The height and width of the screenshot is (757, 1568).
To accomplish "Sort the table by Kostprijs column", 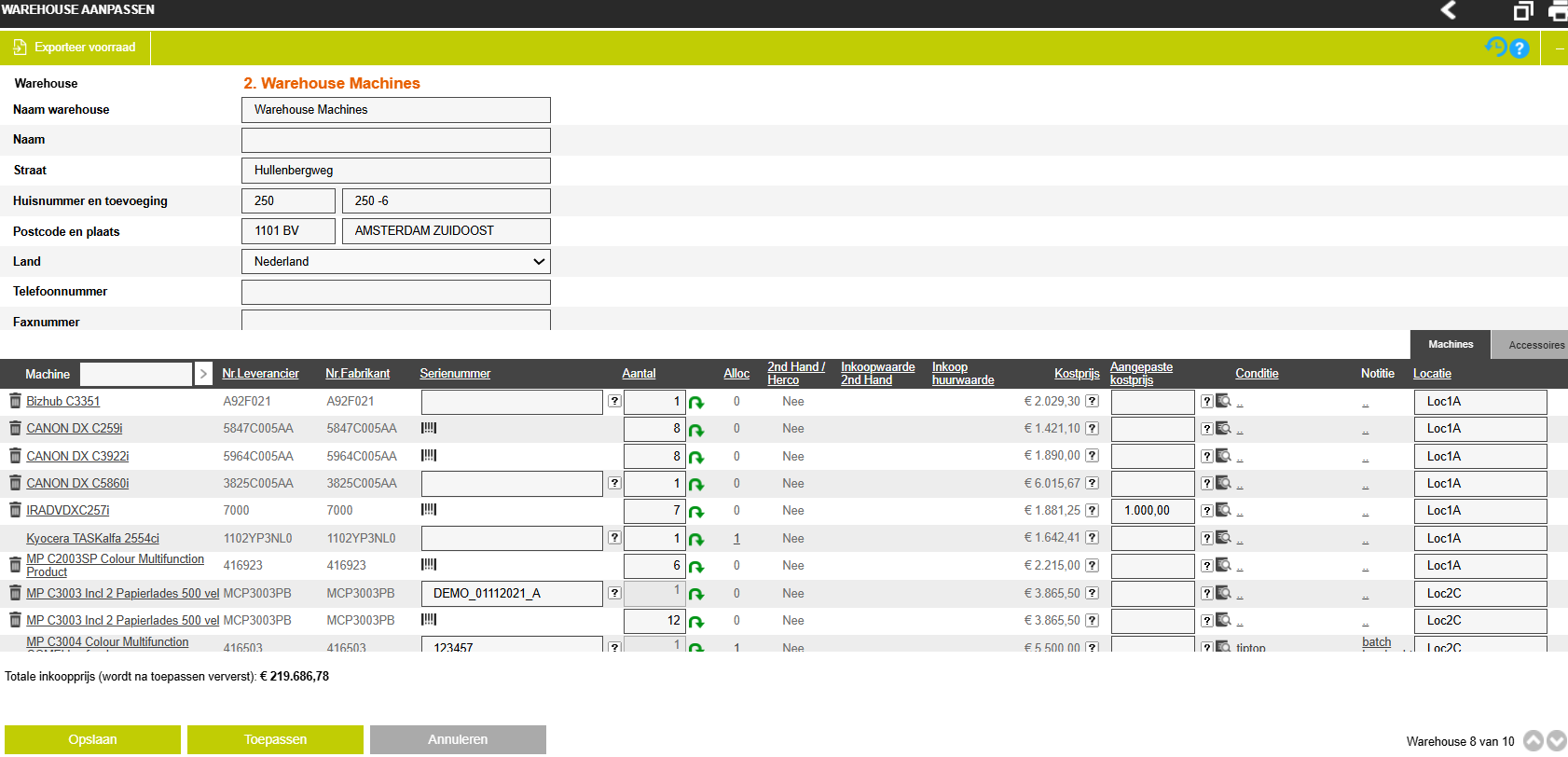I will (1076, 374).
